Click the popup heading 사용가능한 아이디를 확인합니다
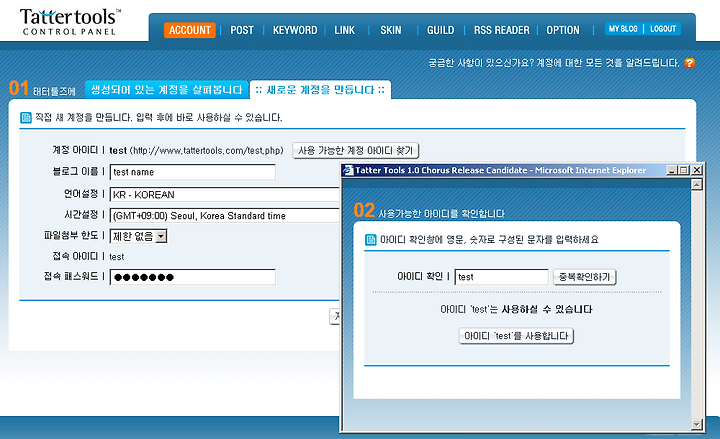The height and width of the screenshot is (439, 720). (x=441, y=214)
